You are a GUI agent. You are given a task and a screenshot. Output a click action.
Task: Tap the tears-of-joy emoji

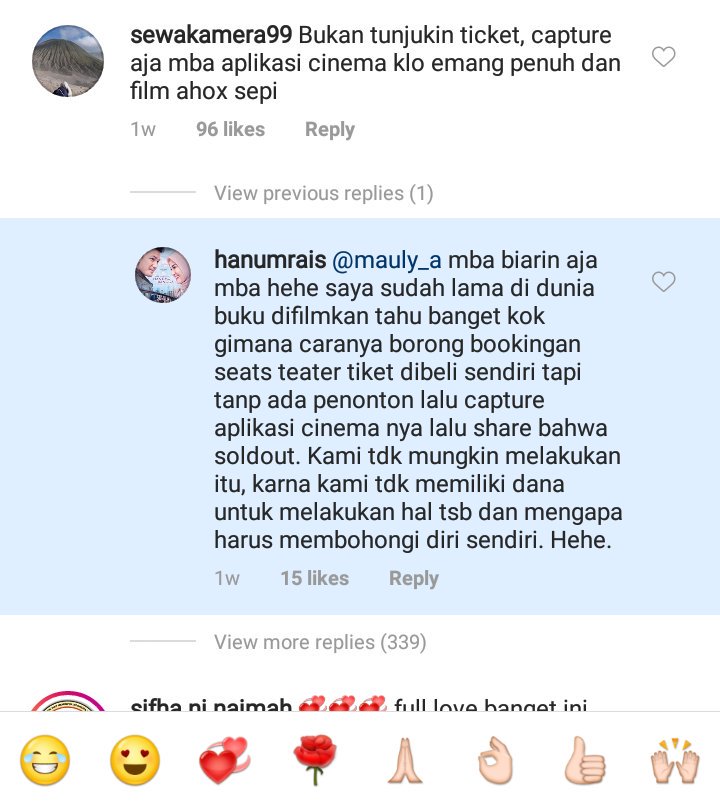click(45, 760)
